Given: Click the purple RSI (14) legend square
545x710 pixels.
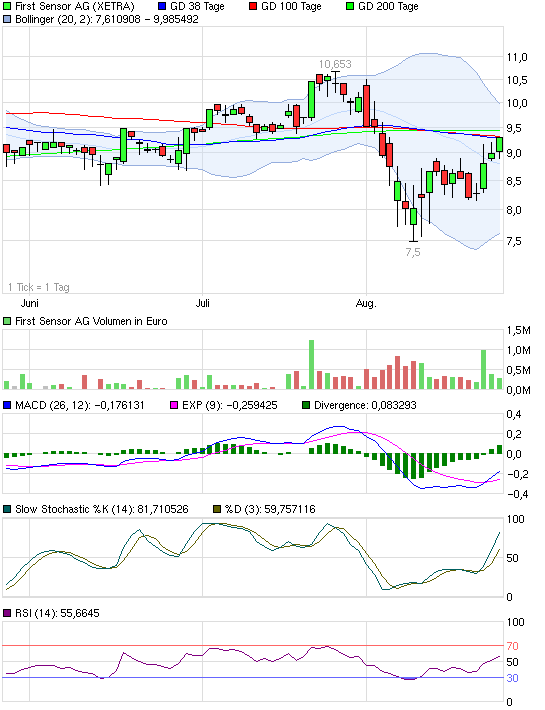Looking at the screenshot, I should (7, 614).
